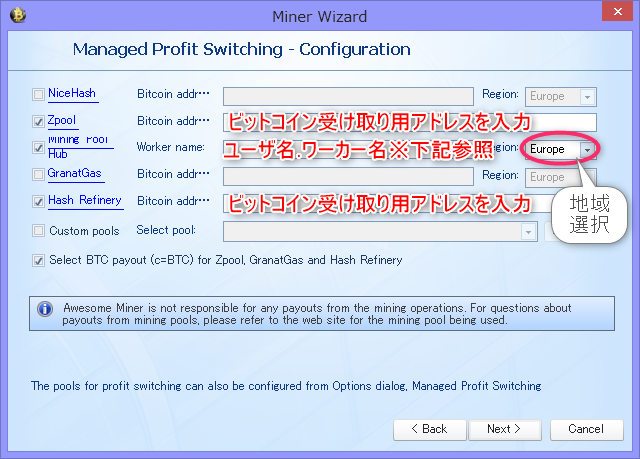This screenshot has height=459, width=640.
Task: Click the 'Worker name:' label
Action: click(171, 147)
